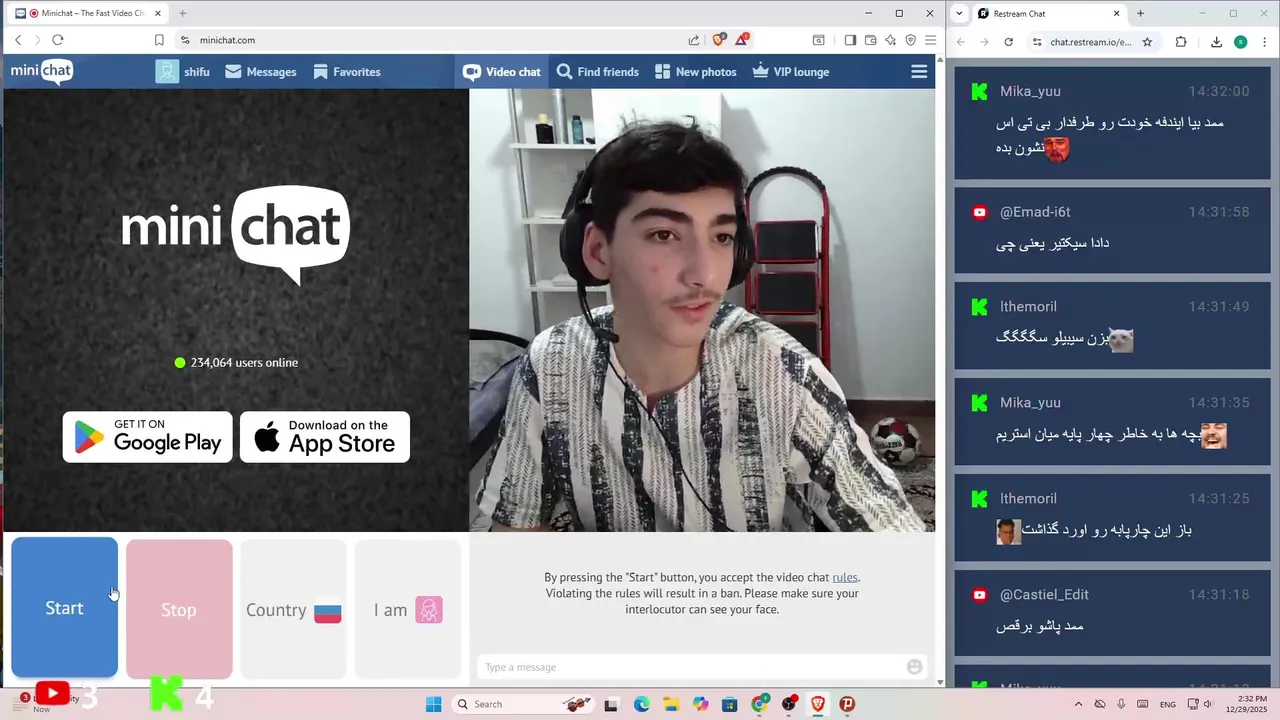
Task: Reload the Minichat page in Brave
Action: tap(57, 40)
